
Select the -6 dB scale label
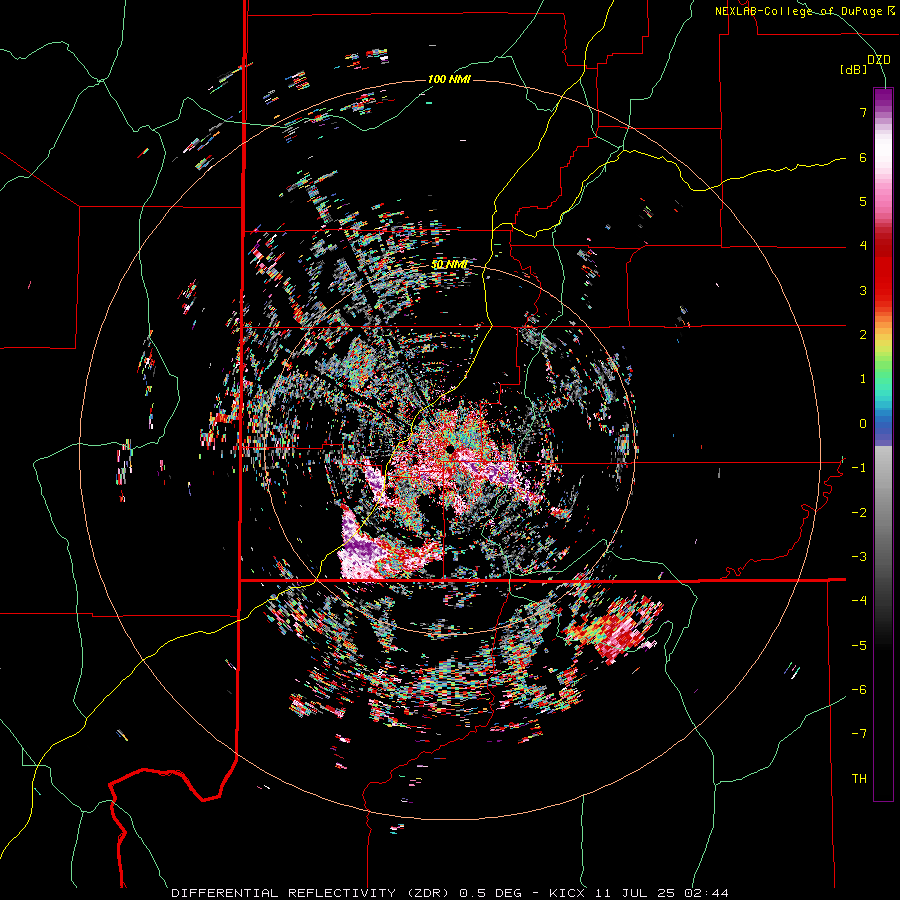tap(859, 690)
